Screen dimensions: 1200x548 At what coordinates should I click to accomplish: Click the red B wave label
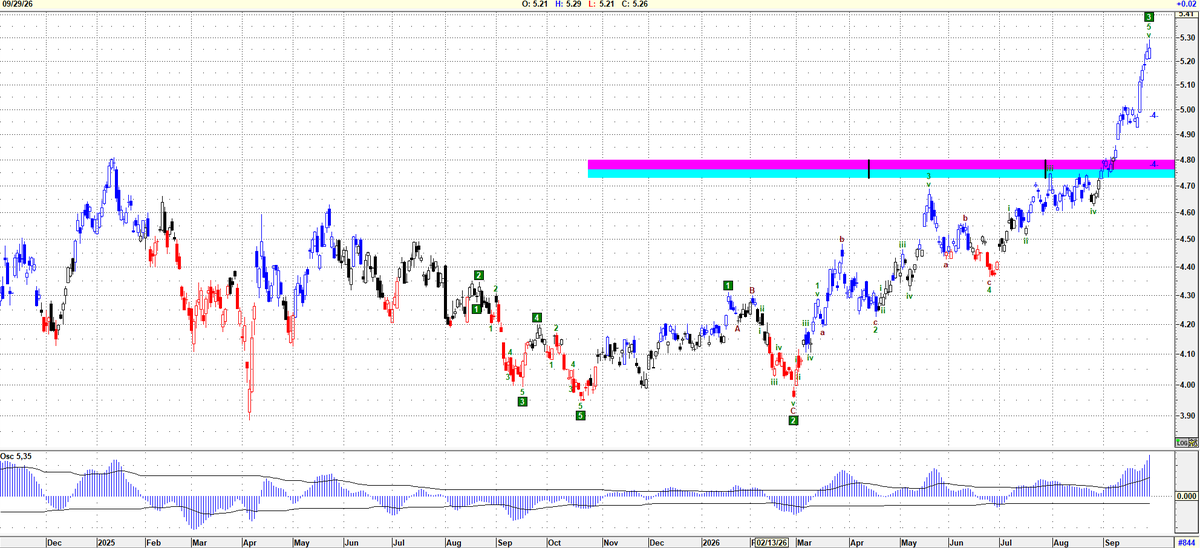click(753, 291)
